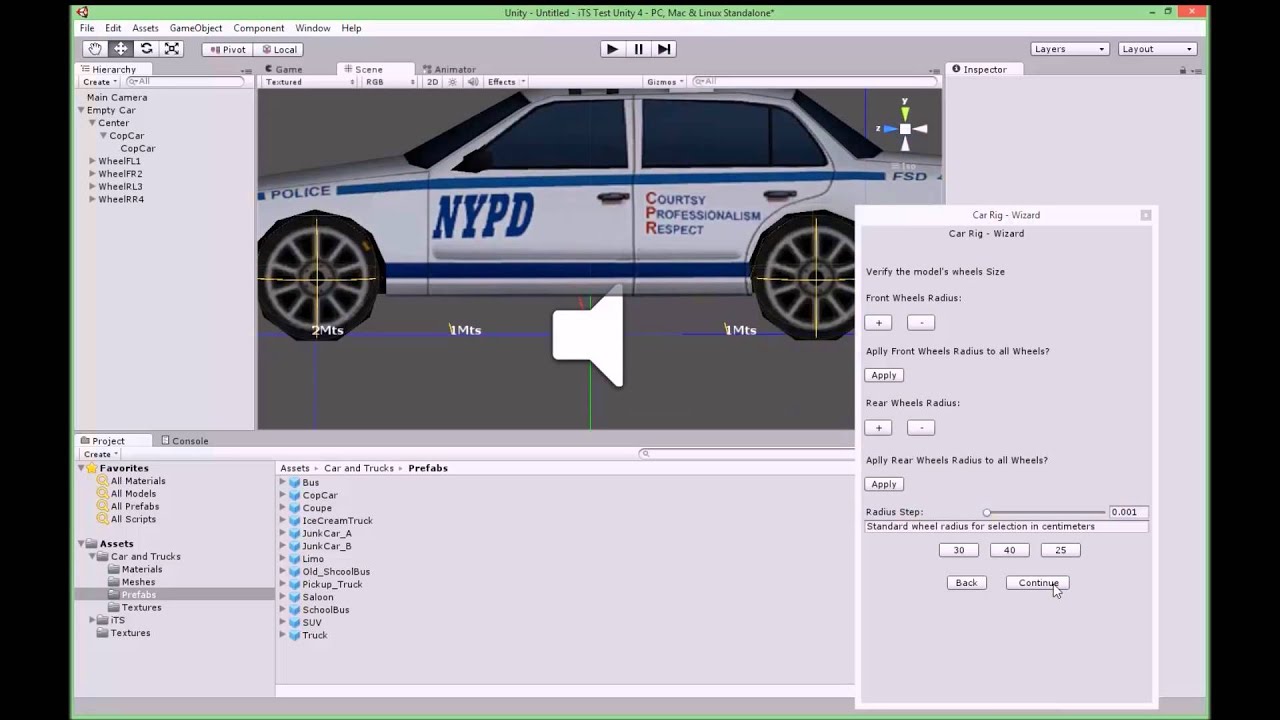1280x720 pixels.
Task: Click the Hierarchy search field
Action: pos(185,82)
